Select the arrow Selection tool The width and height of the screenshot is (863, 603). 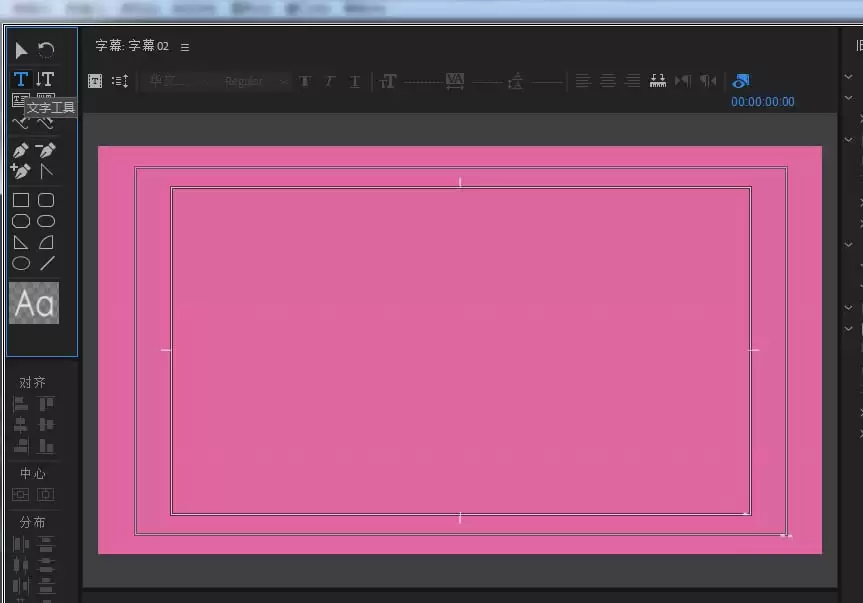(x=21, y=50)
